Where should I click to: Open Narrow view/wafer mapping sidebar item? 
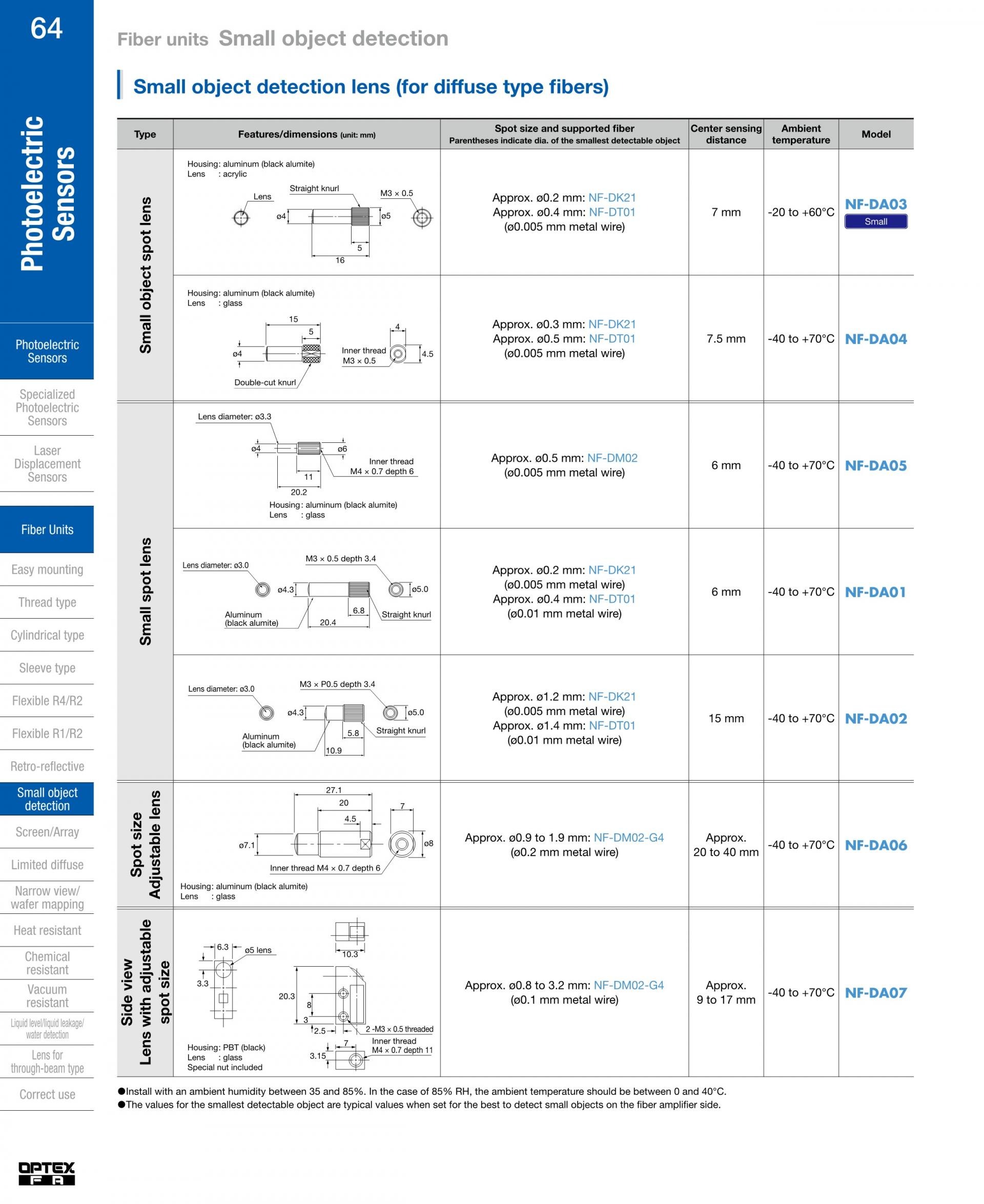coord(47,898)
